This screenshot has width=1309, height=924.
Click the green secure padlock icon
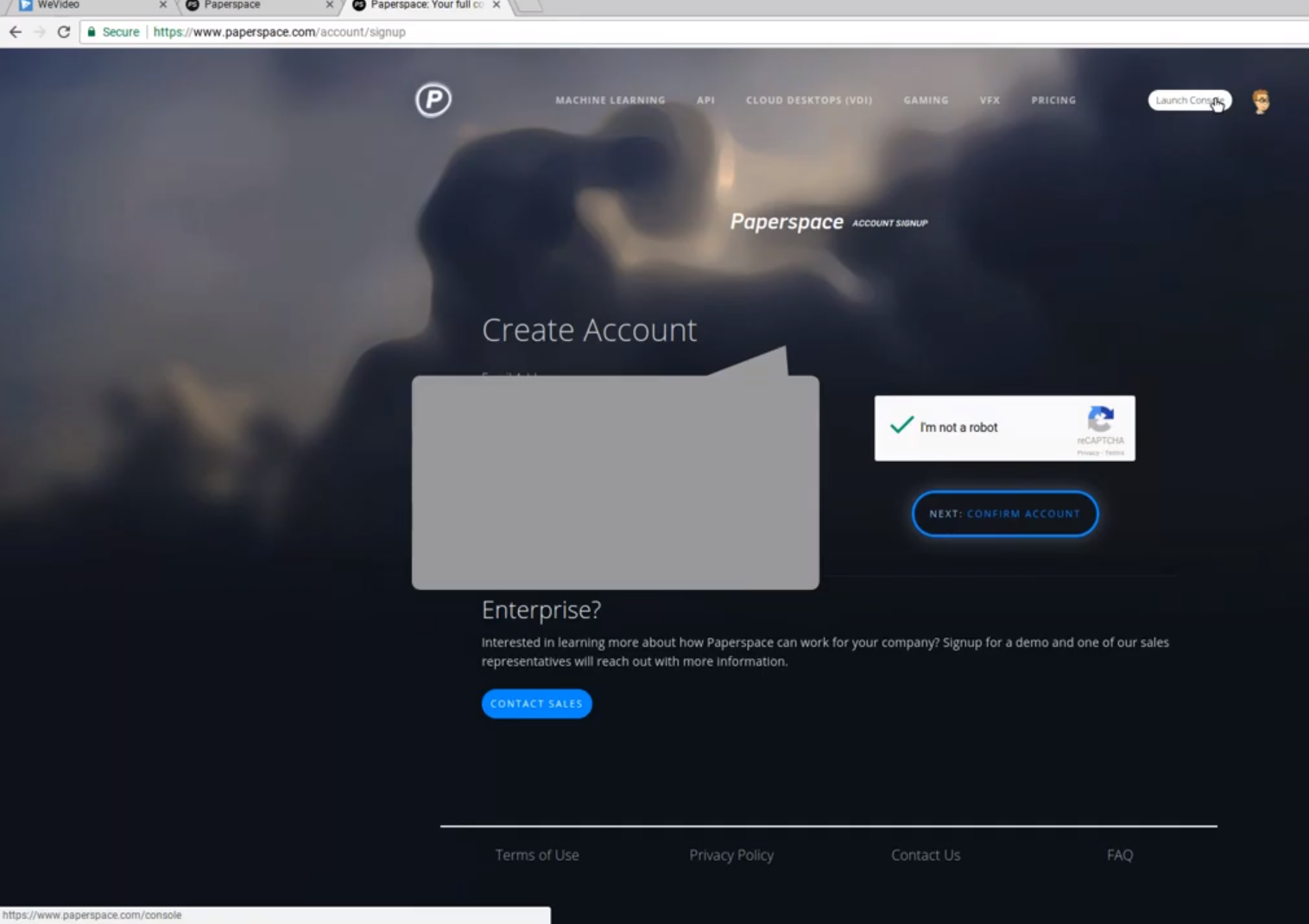(x=92, y=32)
